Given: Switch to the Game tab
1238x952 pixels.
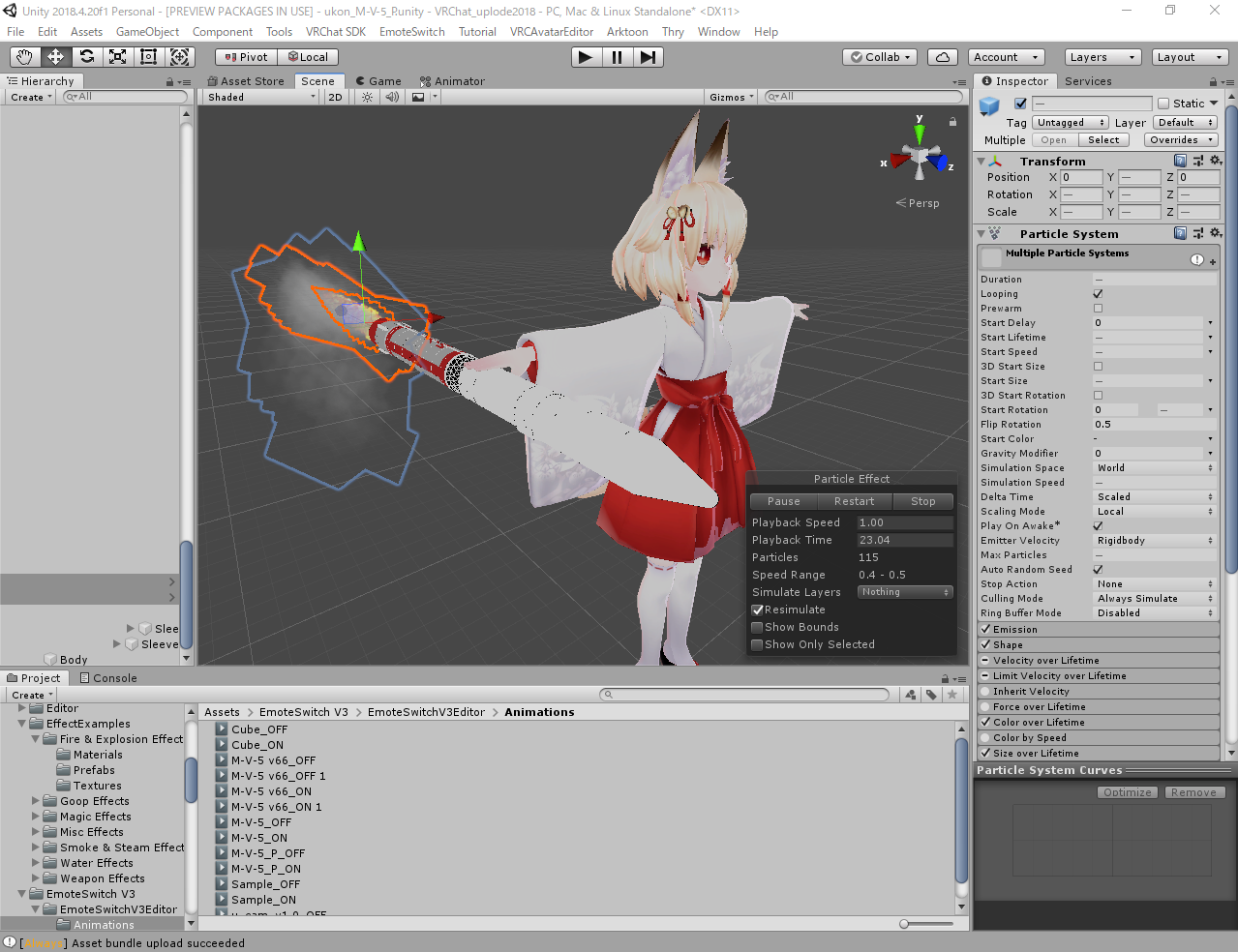Looking at the screenshot, I should (377, 81).
